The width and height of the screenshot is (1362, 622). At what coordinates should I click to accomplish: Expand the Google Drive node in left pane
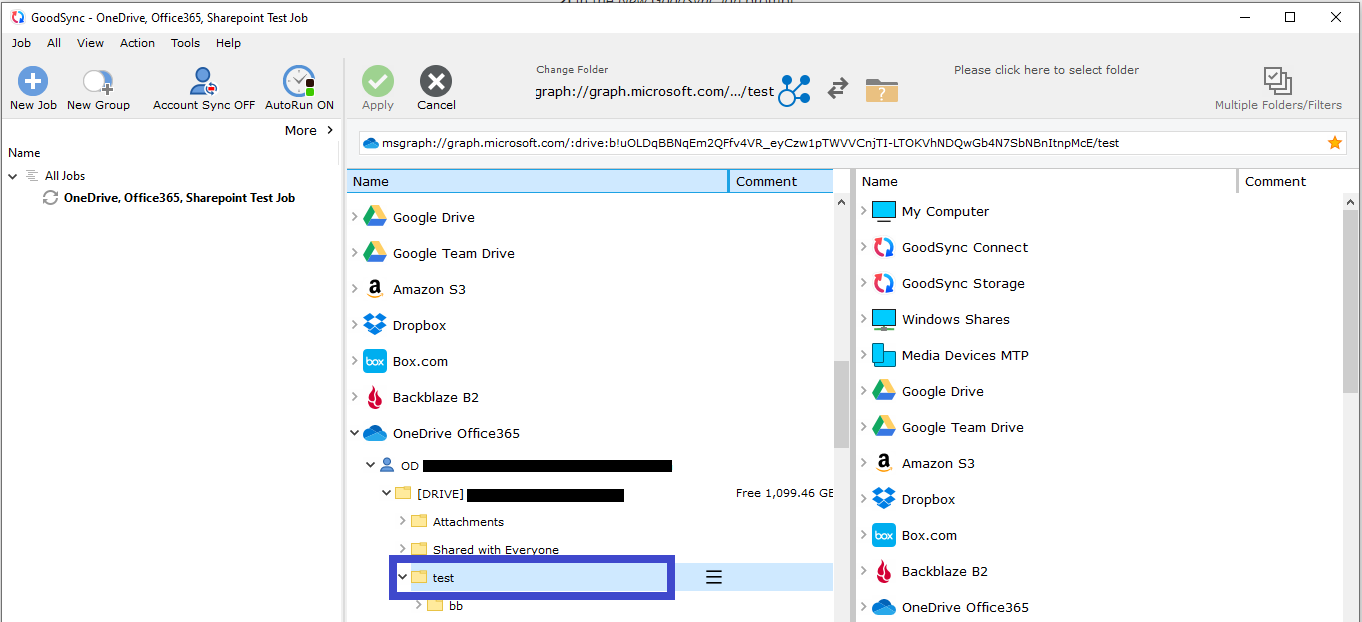355,217
